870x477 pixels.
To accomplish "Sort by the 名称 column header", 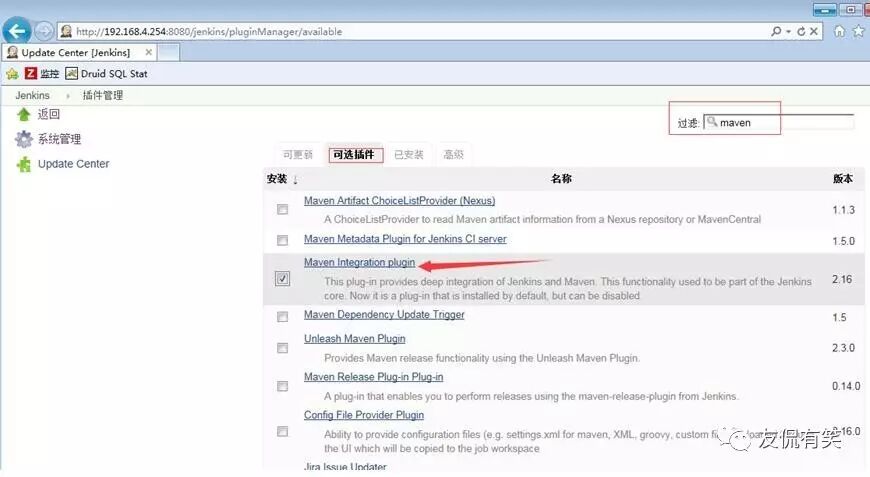I will point(561,179).
